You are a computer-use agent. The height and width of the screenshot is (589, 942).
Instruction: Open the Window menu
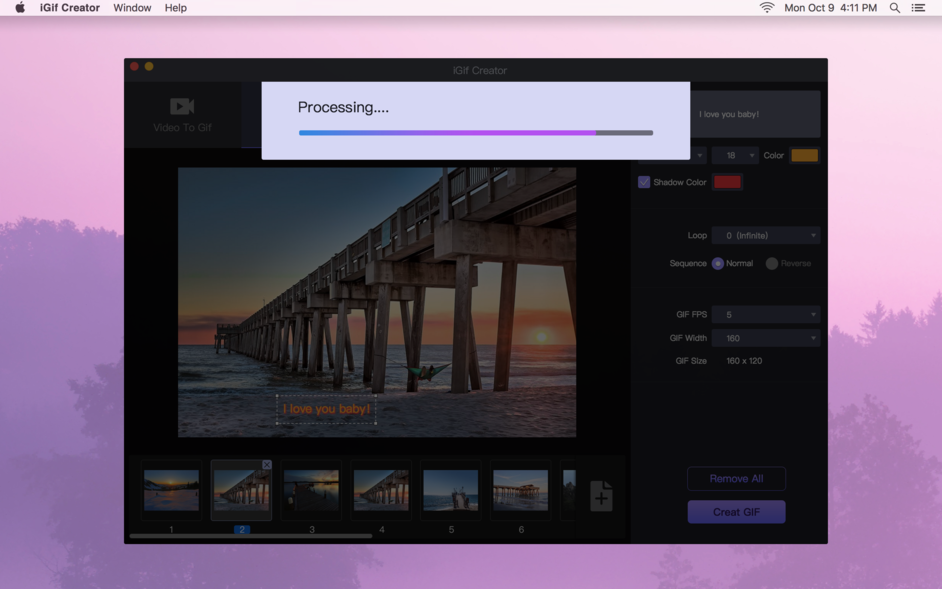coord(132,7)
